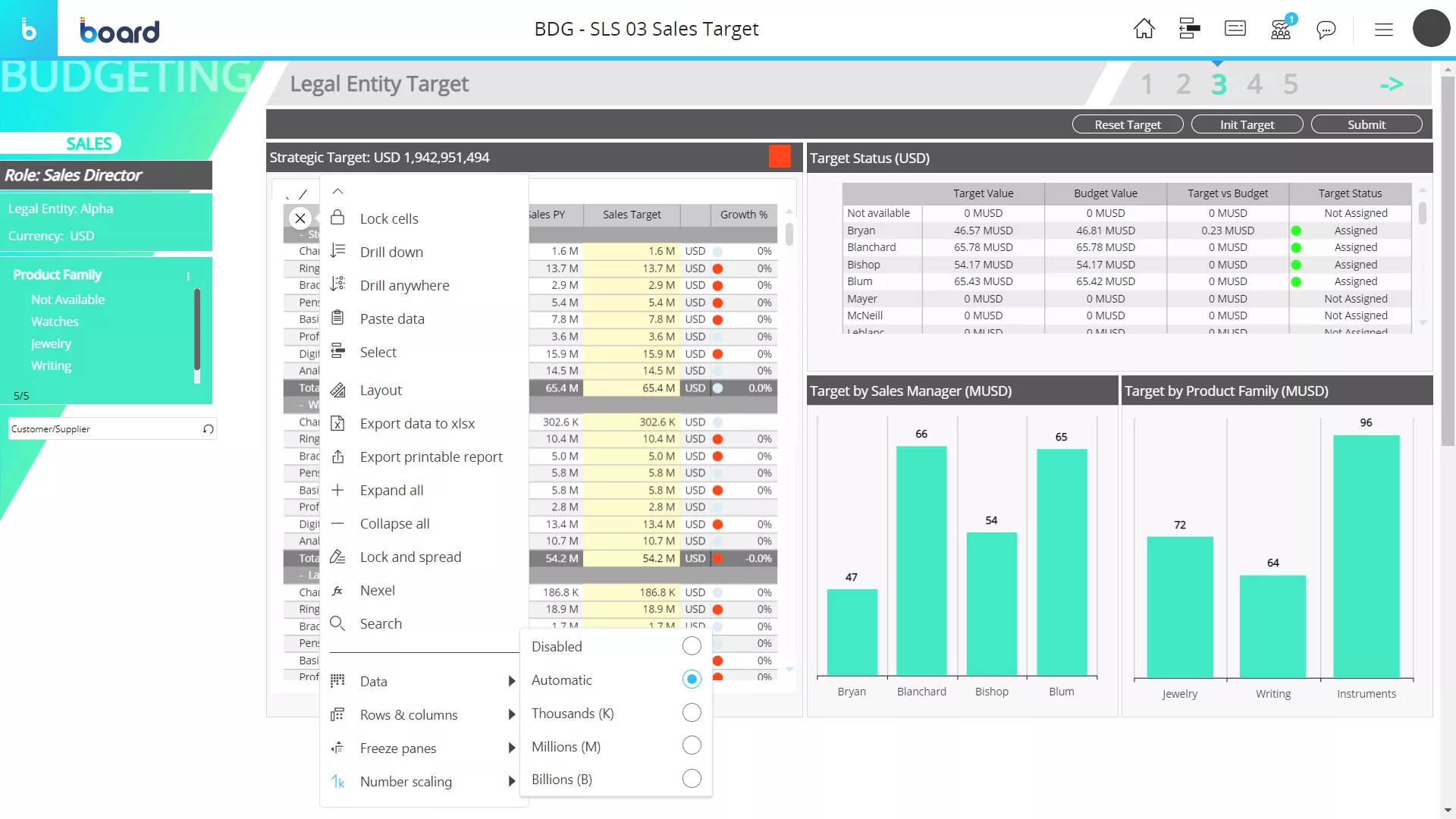
Task: Click the dashboard grid icon in toolbar
Action: 1189,29
